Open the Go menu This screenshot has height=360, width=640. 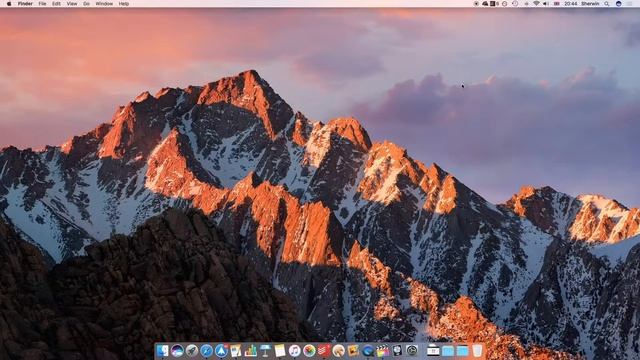tap(86, 4)
